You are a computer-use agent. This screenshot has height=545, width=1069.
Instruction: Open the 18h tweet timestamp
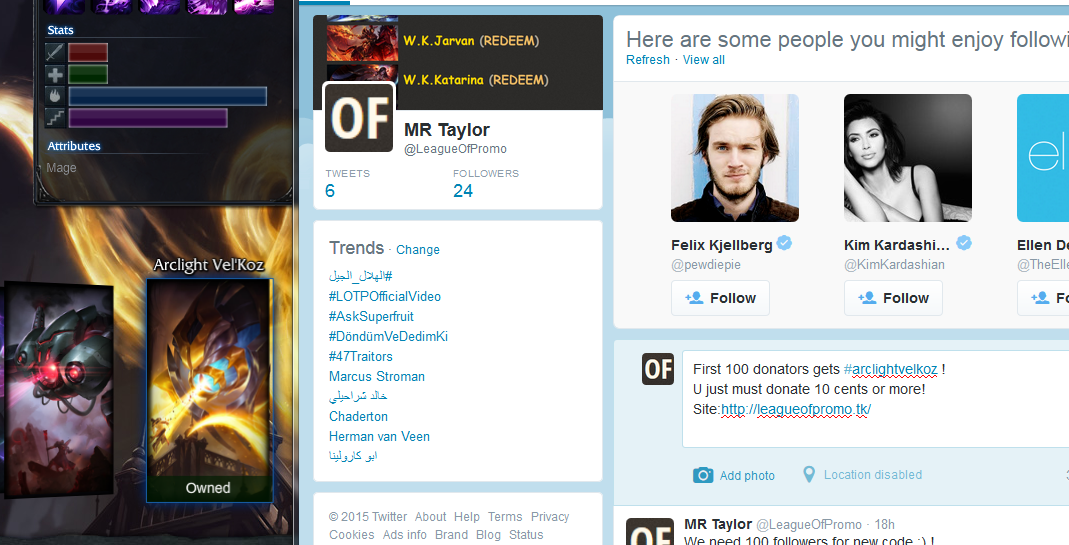click(x=884, y=525)
